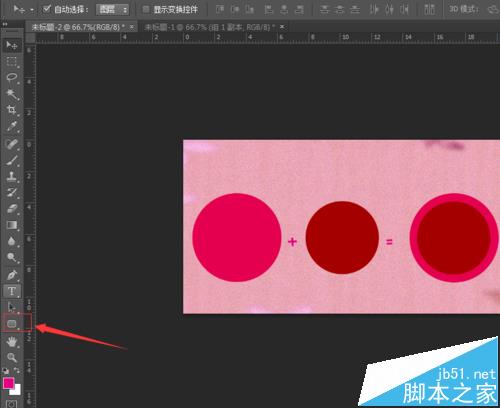
Task: Select the Blur tool
Action: point(12,241)
